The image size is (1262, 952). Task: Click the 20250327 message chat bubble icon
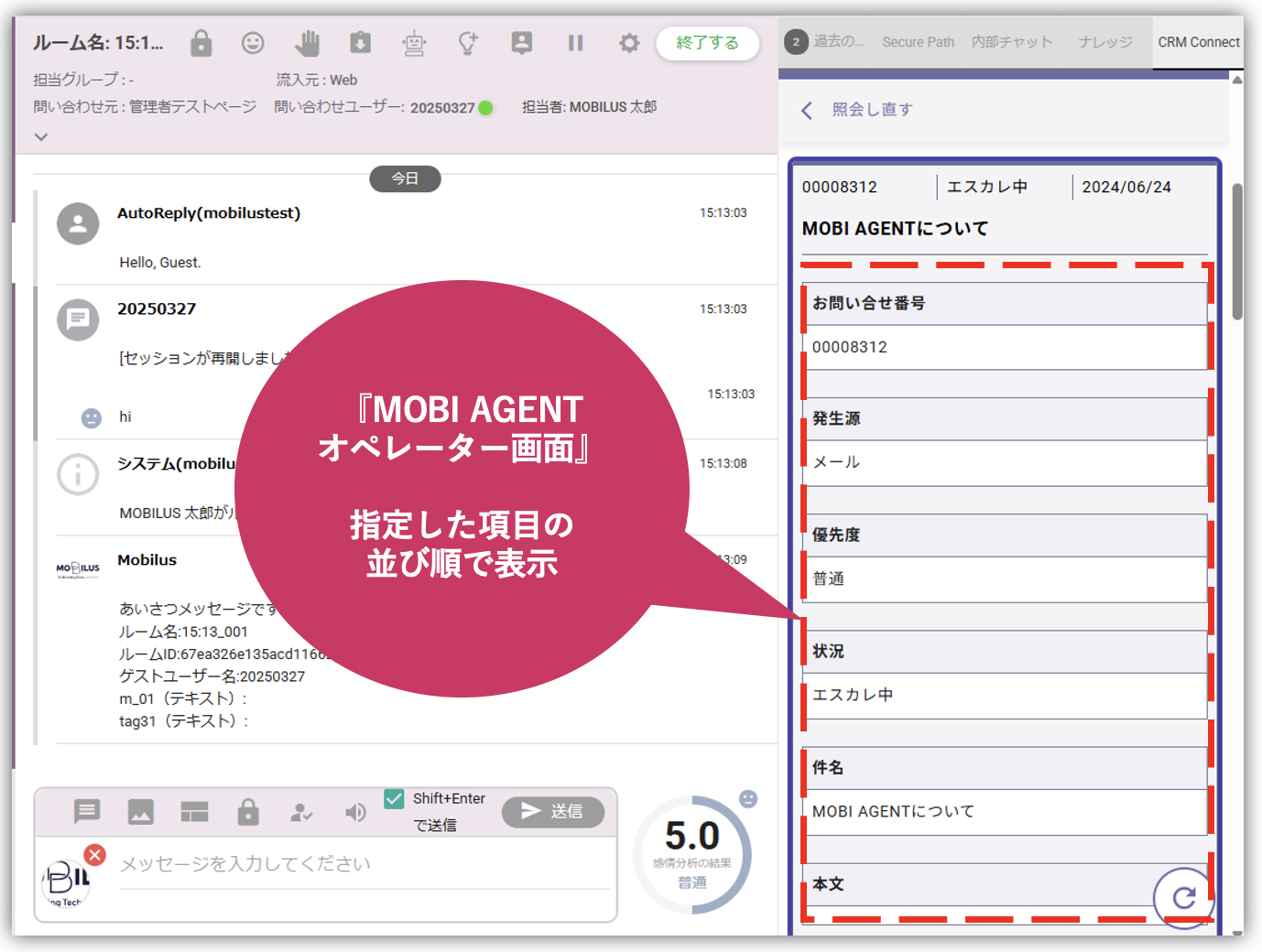point(78,319)
